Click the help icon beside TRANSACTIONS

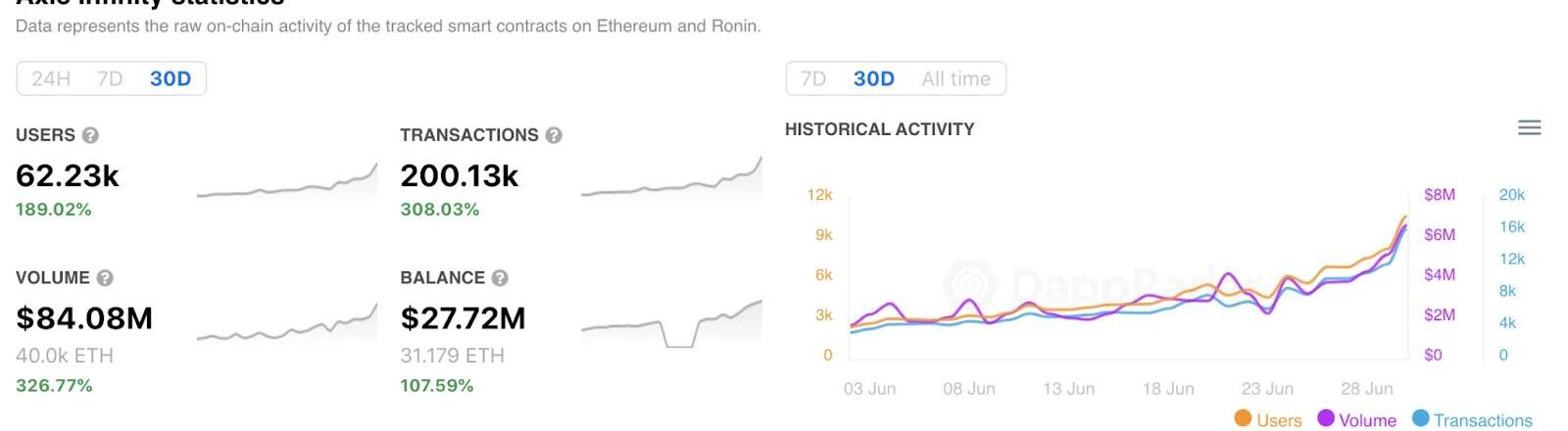(554, 135)
